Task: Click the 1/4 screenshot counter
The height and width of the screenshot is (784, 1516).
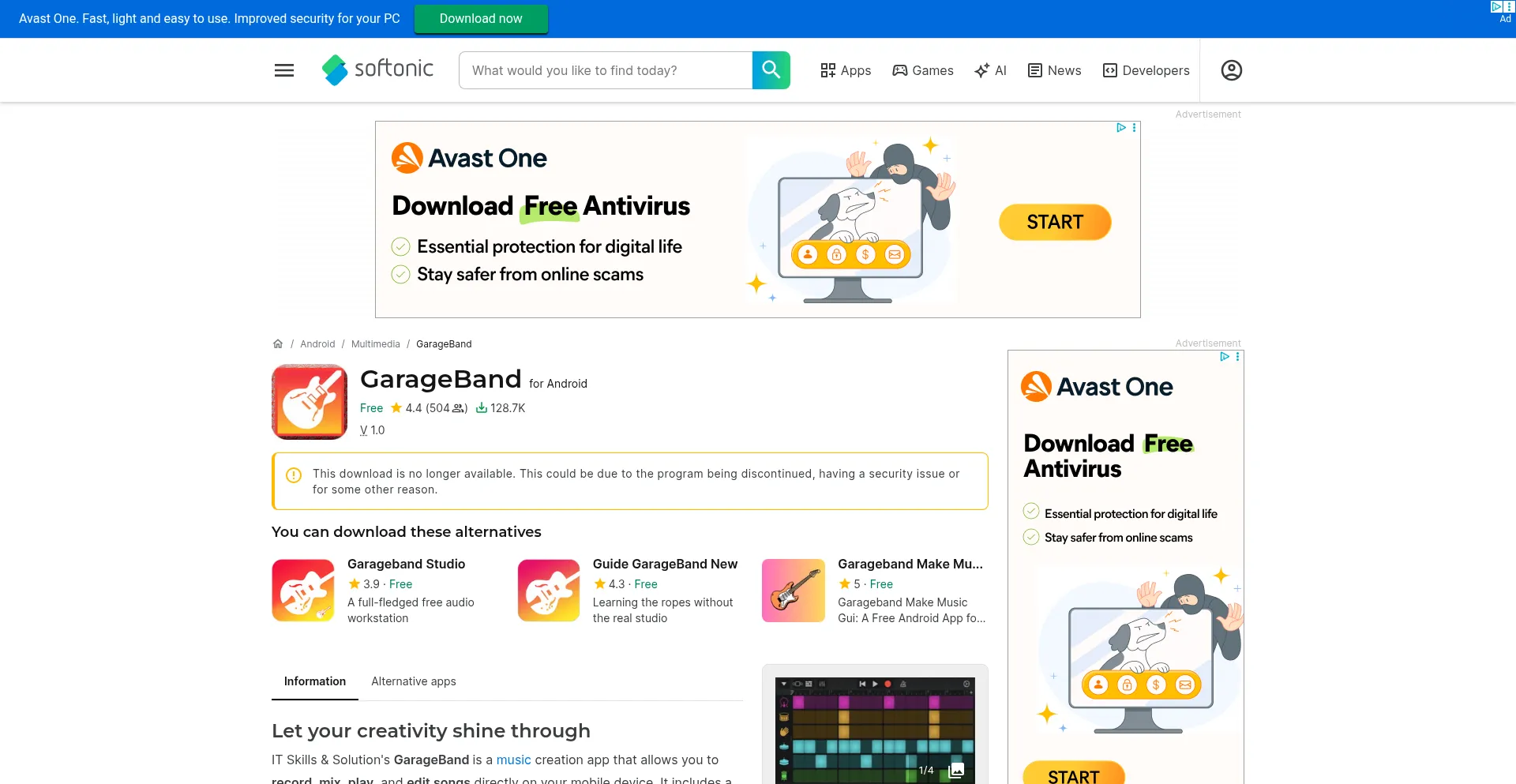Action: click(926, 771)
